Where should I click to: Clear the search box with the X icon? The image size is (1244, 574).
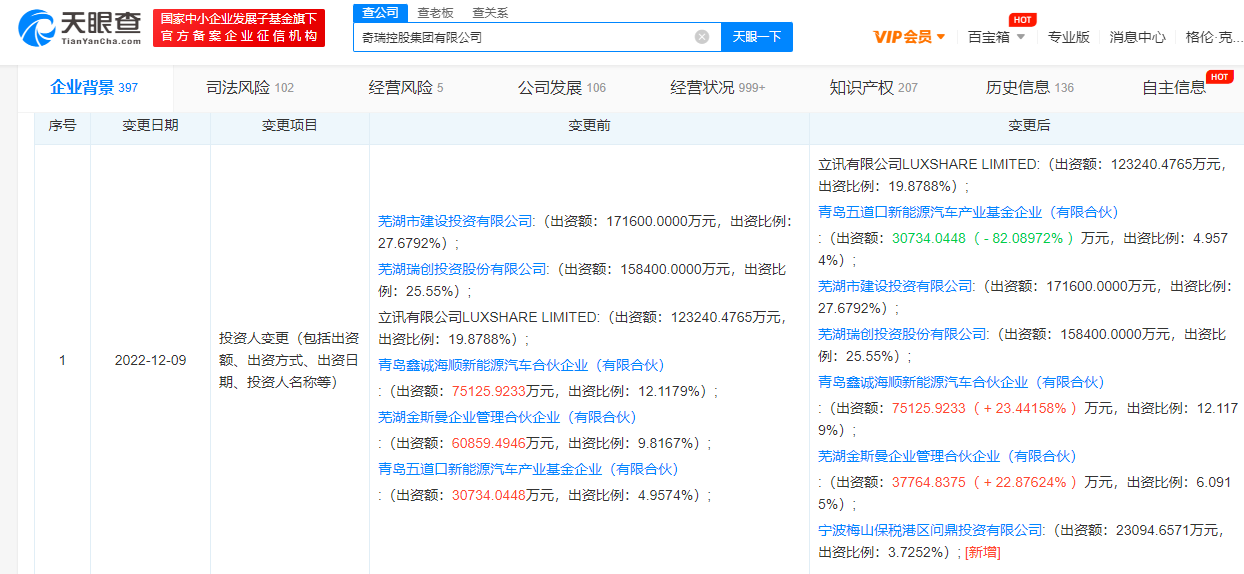[702, 37]
